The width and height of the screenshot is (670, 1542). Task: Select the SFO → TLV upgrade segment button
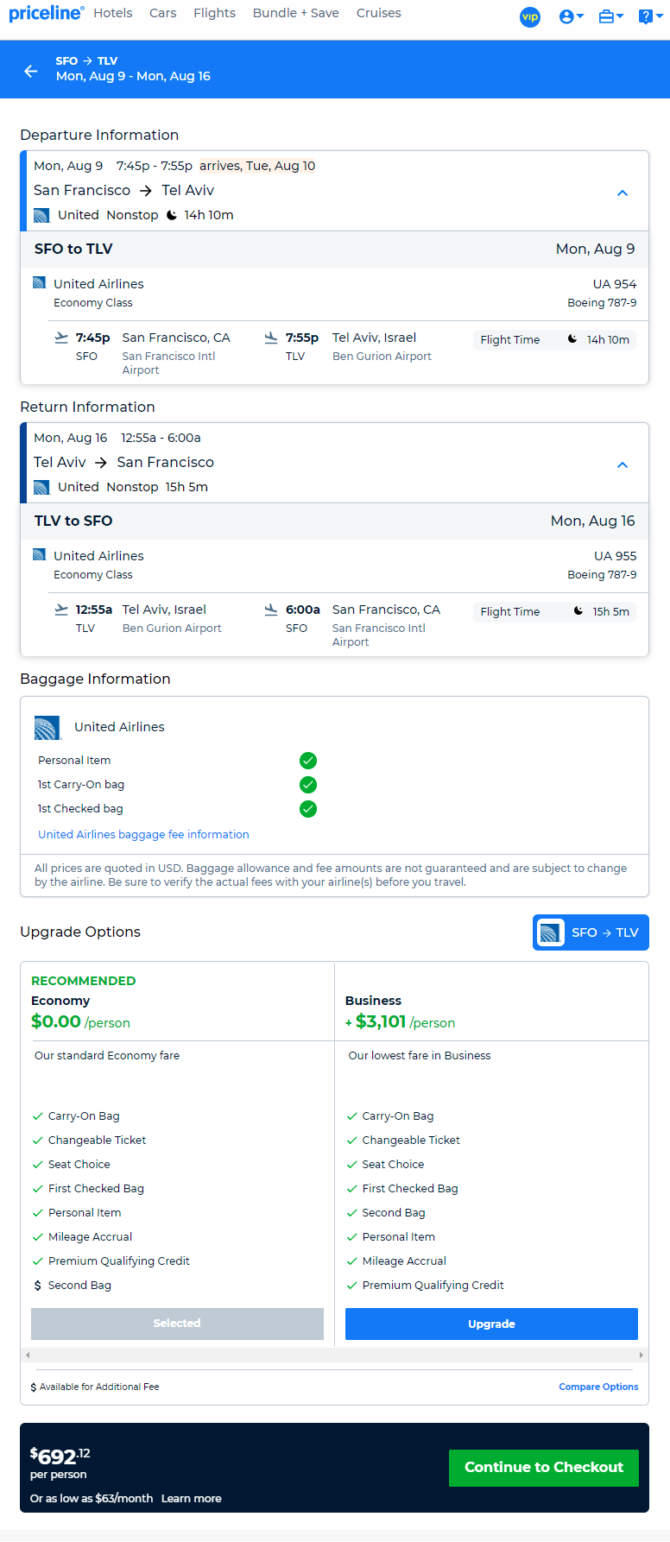(591, 933)
